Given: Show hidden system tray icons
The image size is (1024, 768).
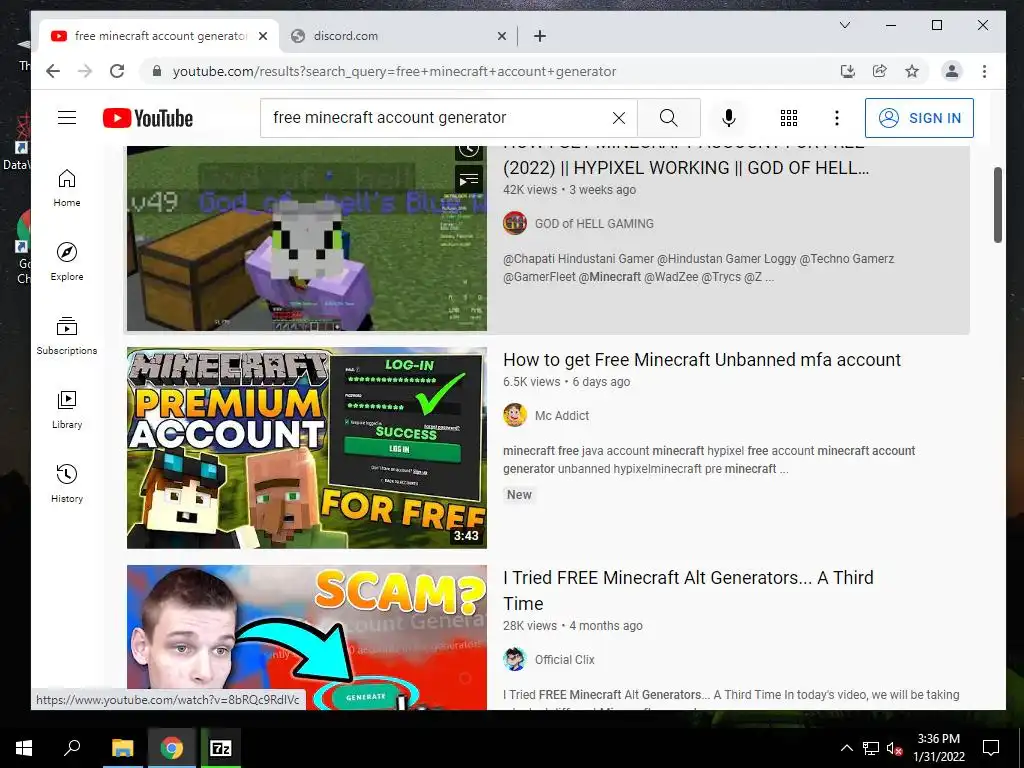Looking at the screenshot, I should (x=846, y=748).
